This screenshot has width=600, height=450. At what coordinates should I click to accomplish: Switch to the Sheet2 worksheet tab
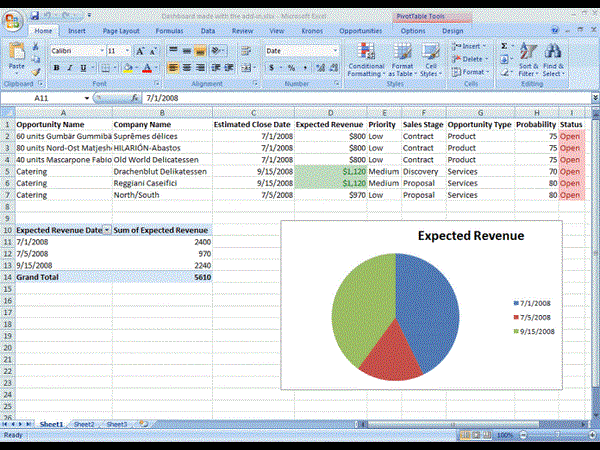click(84, 425)
